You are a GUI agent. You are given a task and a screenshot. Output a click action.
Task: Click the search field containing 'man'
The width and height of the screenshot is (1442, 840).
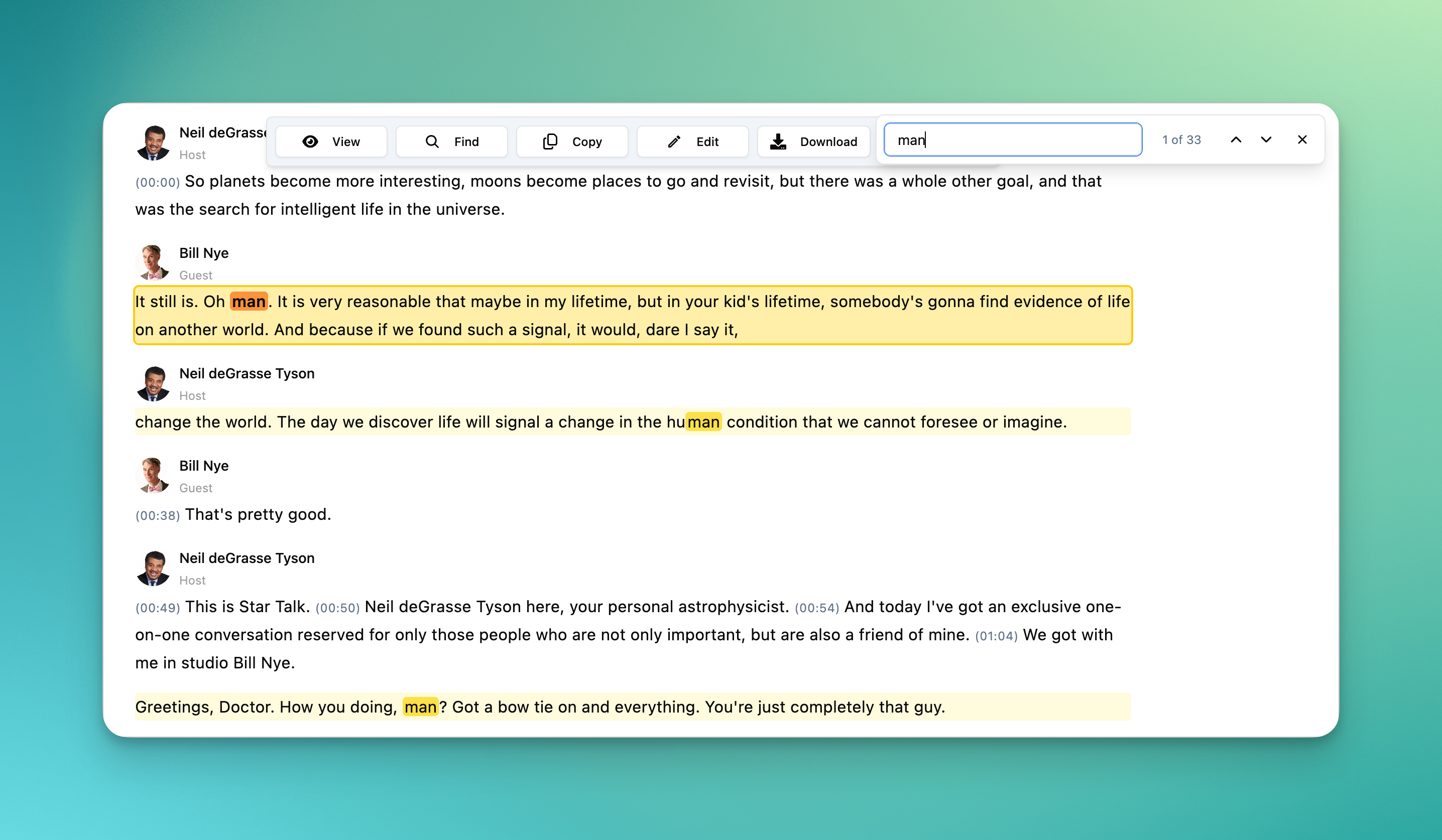pos(1013,139)
